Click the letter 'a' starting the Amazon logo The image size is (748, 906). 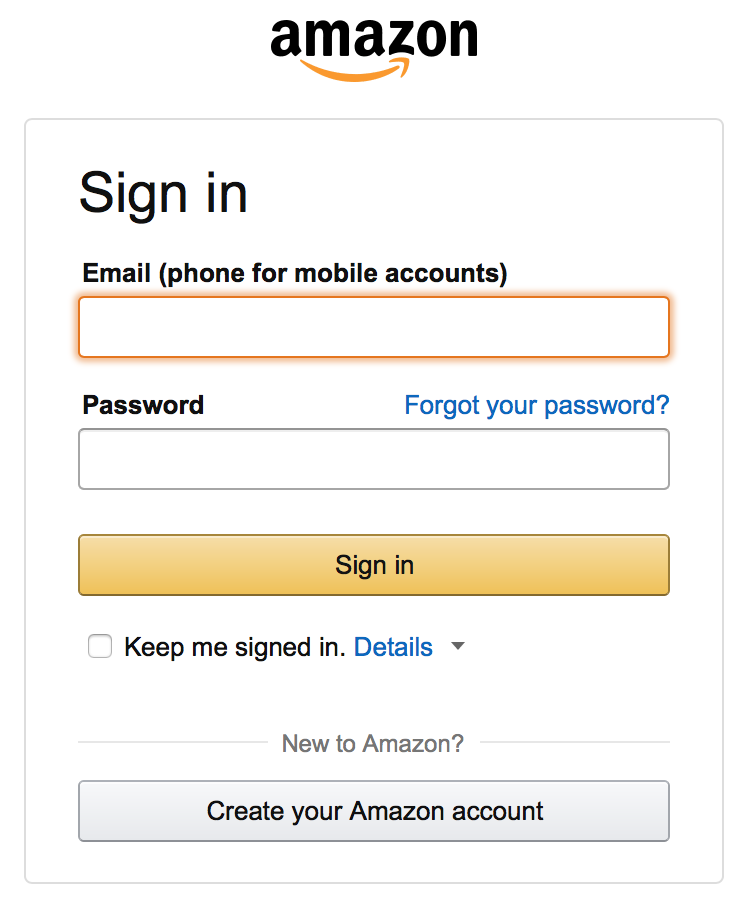pos(287,40)
